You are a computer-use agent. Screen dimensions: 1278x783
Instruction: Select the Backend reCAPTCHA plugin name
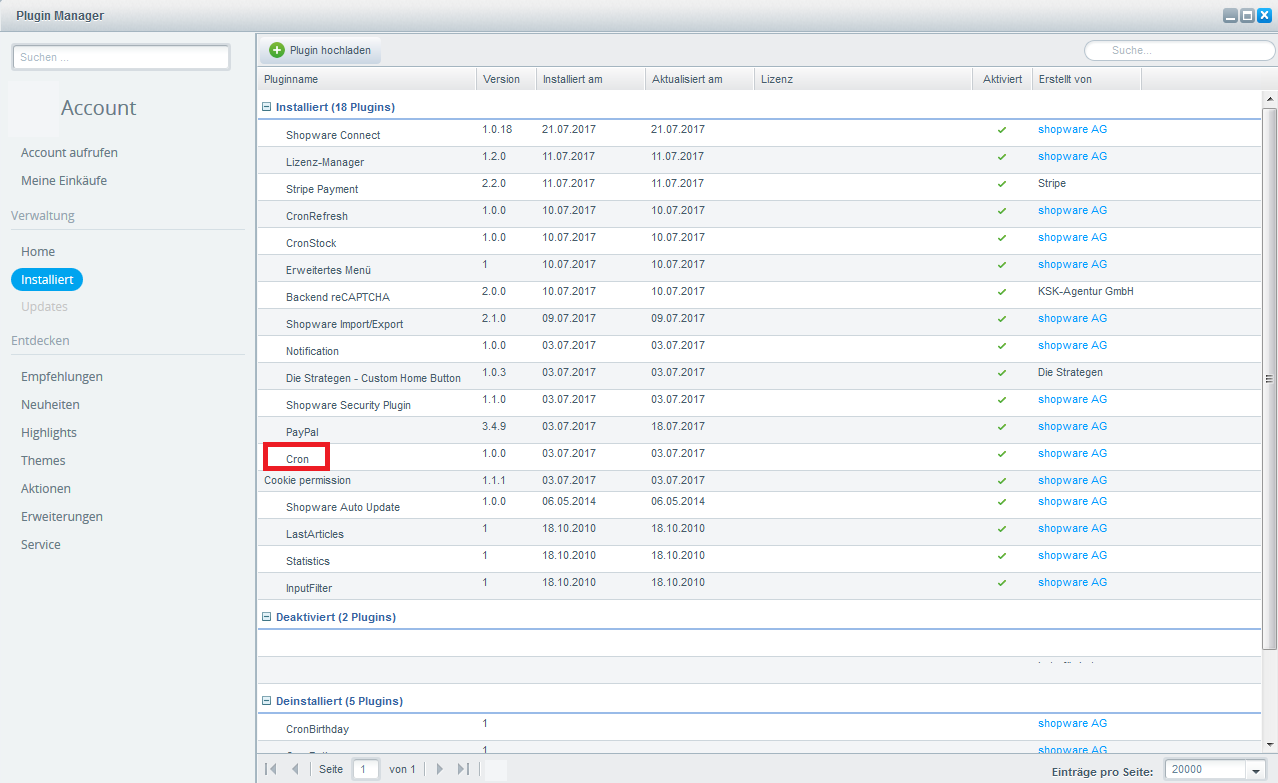[338, 297]
